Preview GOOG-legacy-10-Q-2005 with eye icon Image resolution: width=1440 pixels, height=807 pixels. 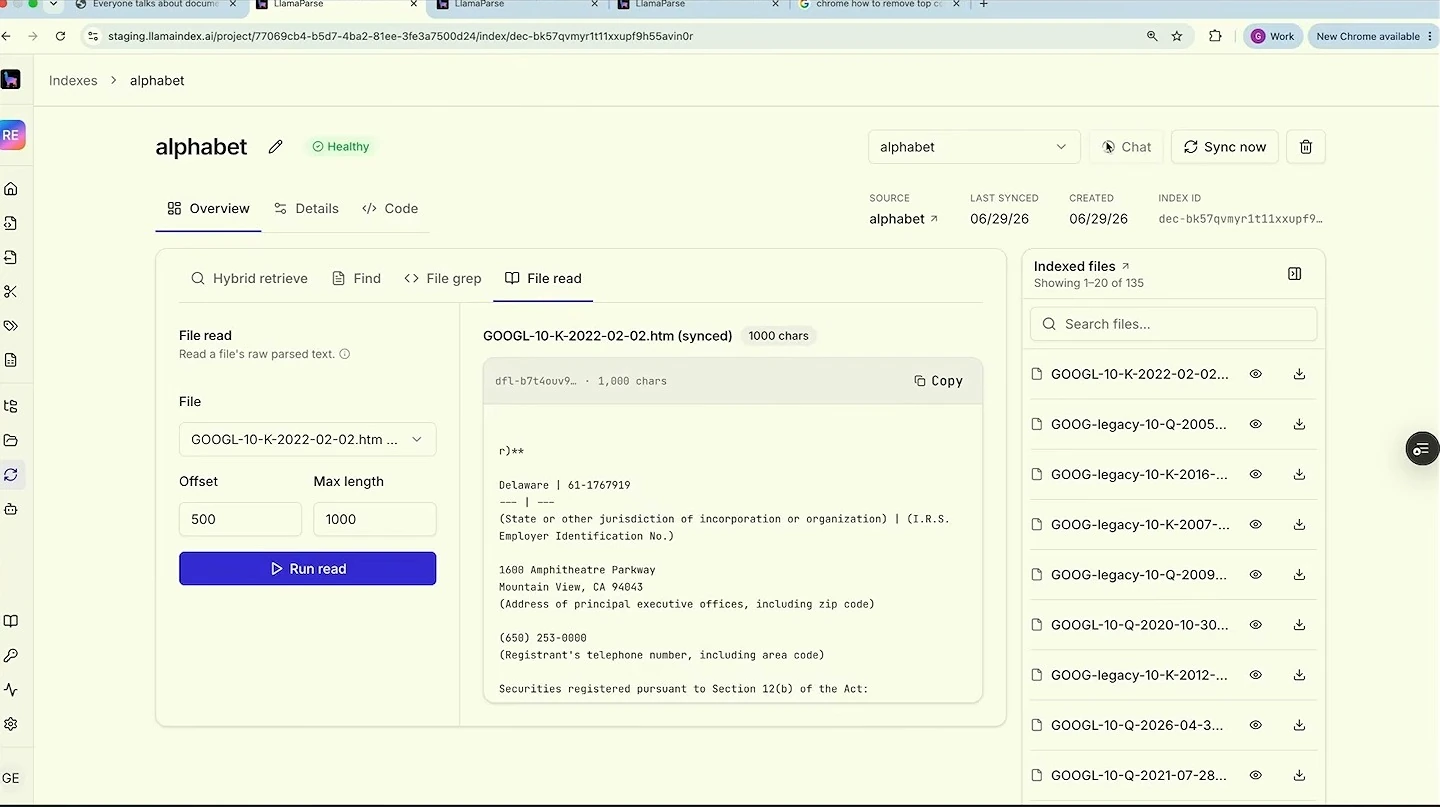coord(1255,424)
